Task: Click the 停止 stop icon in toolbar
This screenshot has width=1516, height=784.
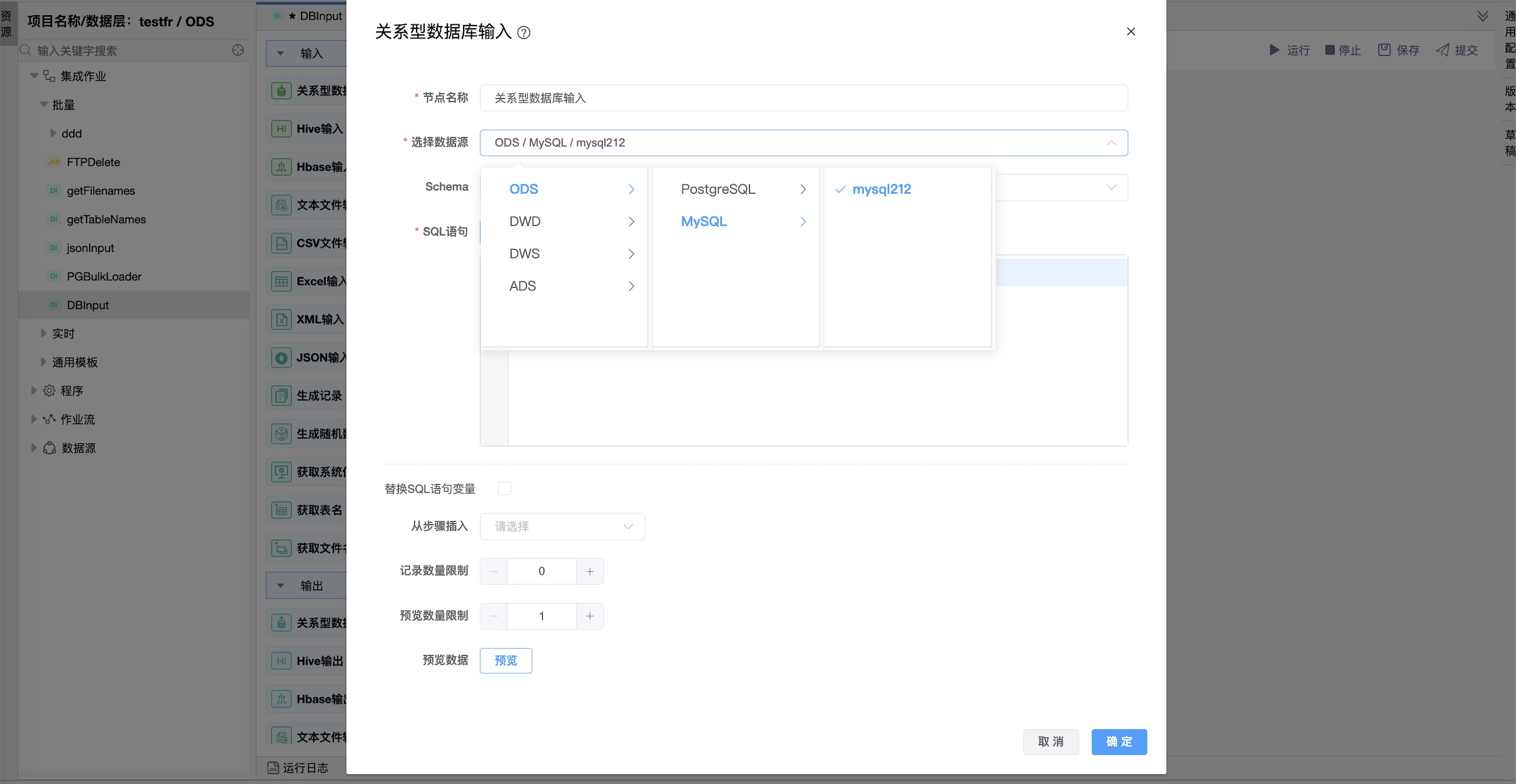Action: (1329, 50)
